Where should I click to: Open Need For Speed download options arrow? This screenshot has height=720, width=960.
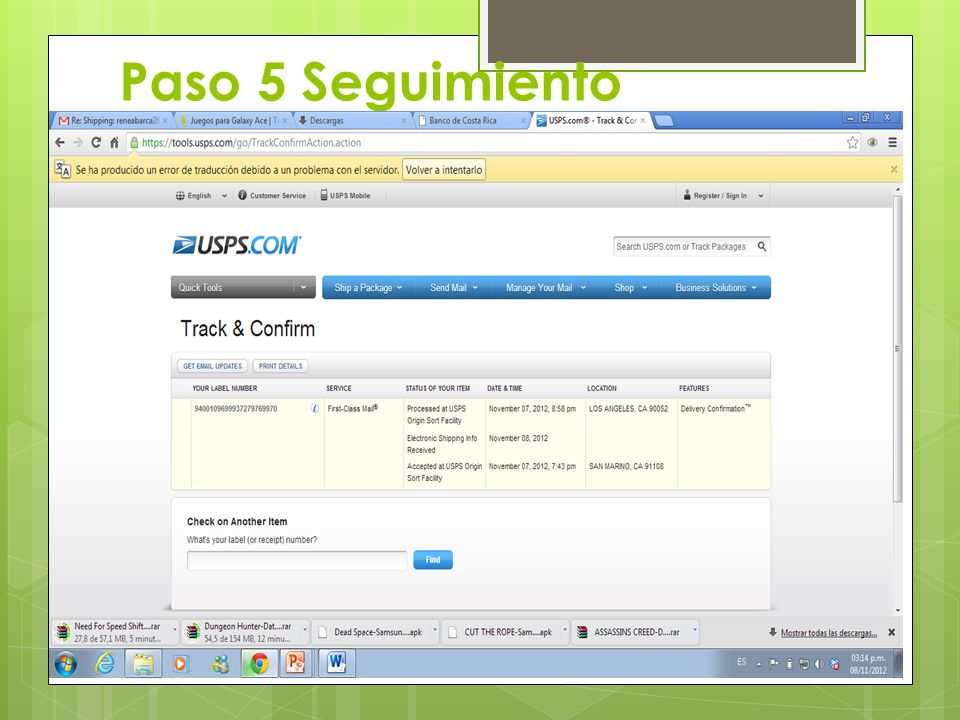coord(174,629)
